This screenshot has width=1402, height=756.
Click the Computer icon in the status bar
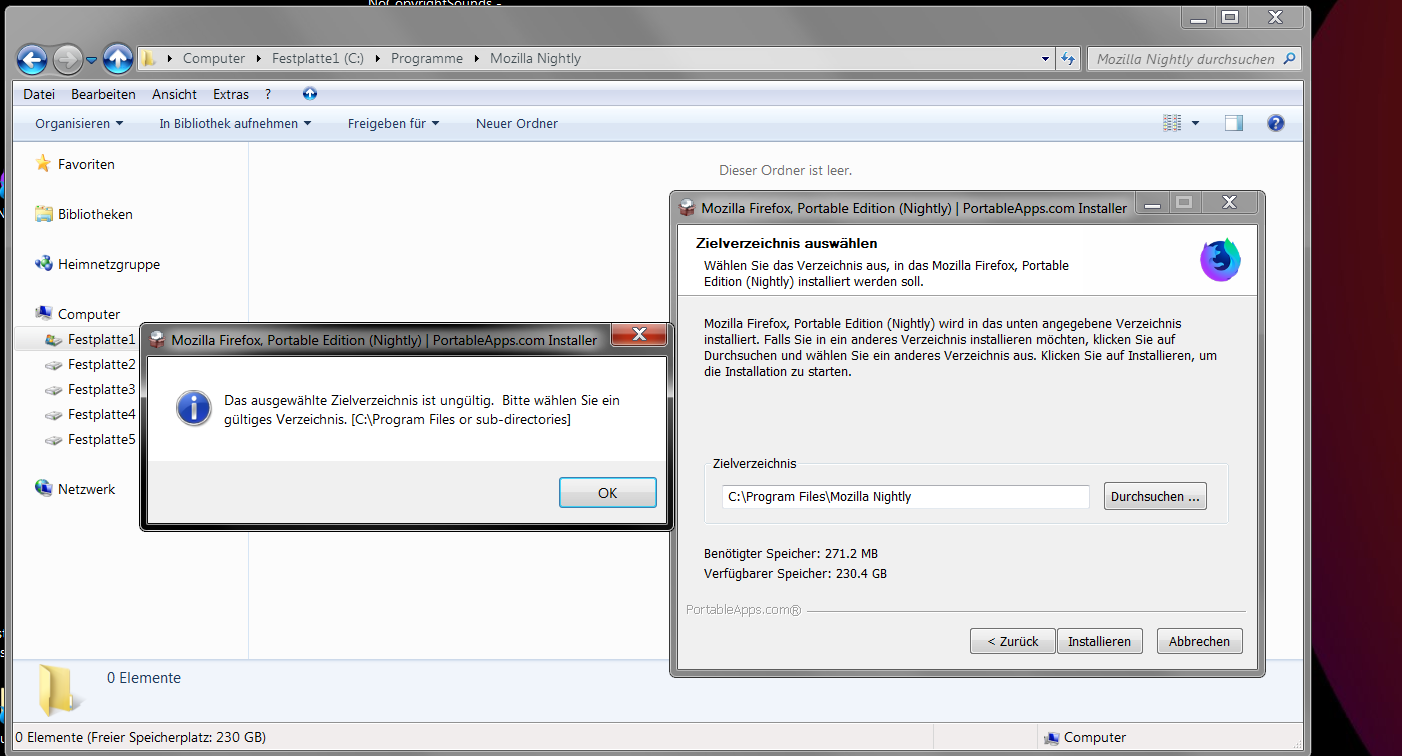pos(1051,738)
